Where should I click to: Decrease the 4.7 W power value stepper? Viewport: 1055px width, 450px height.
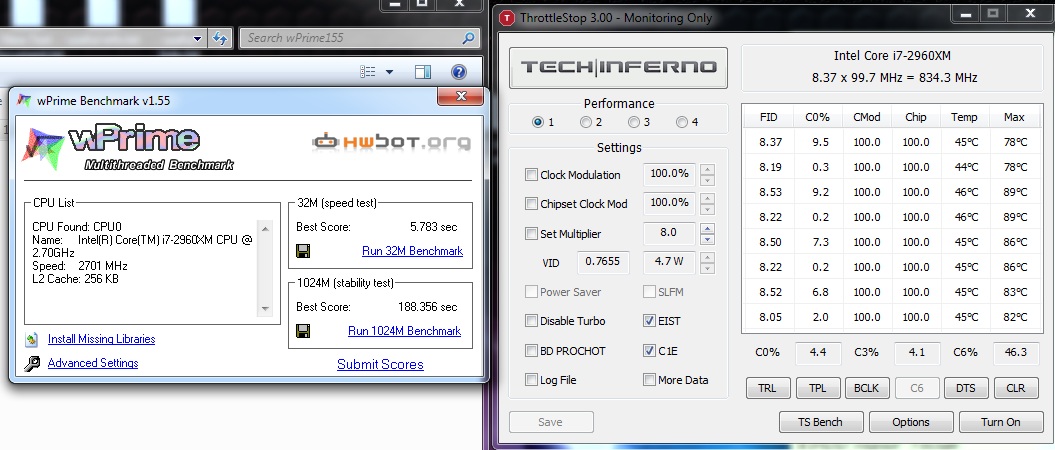click(707, 268)
